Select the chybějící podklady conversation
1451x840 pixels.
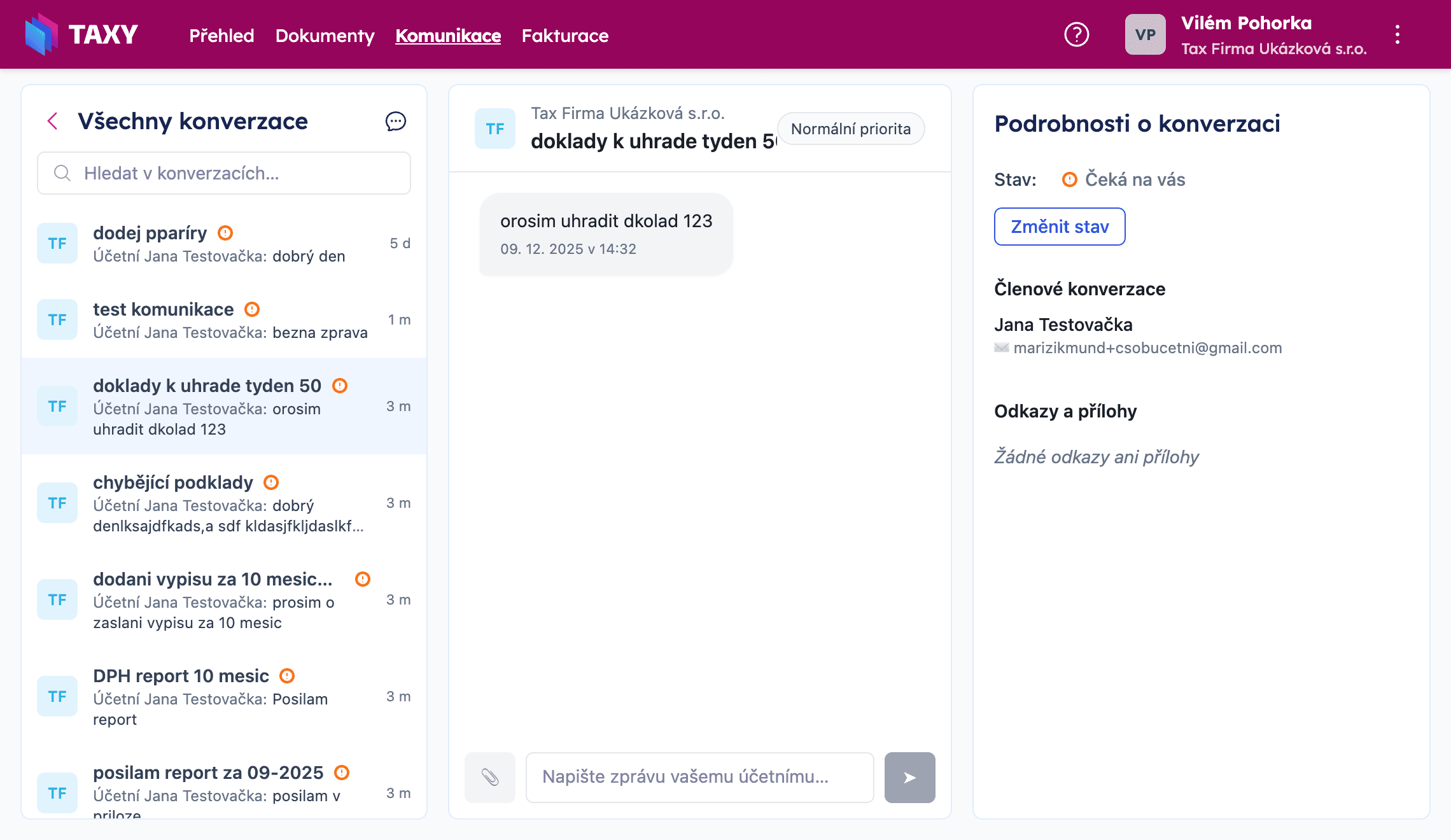pyautogui.click(x=223, y=503)
